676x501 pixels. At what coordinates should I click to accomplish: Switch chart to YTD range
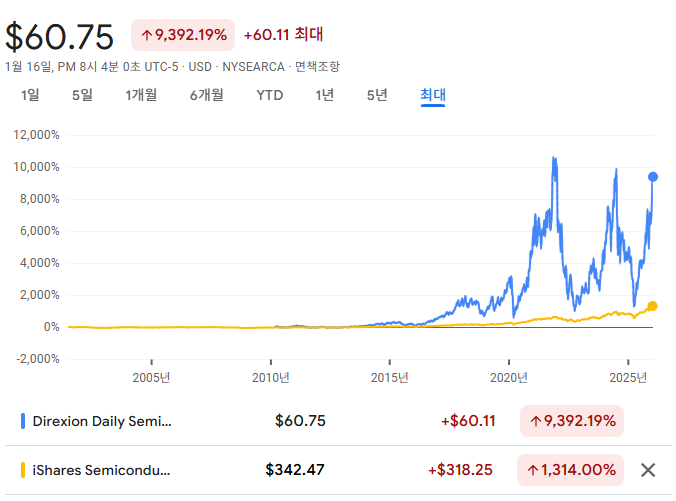coord(270,95)
